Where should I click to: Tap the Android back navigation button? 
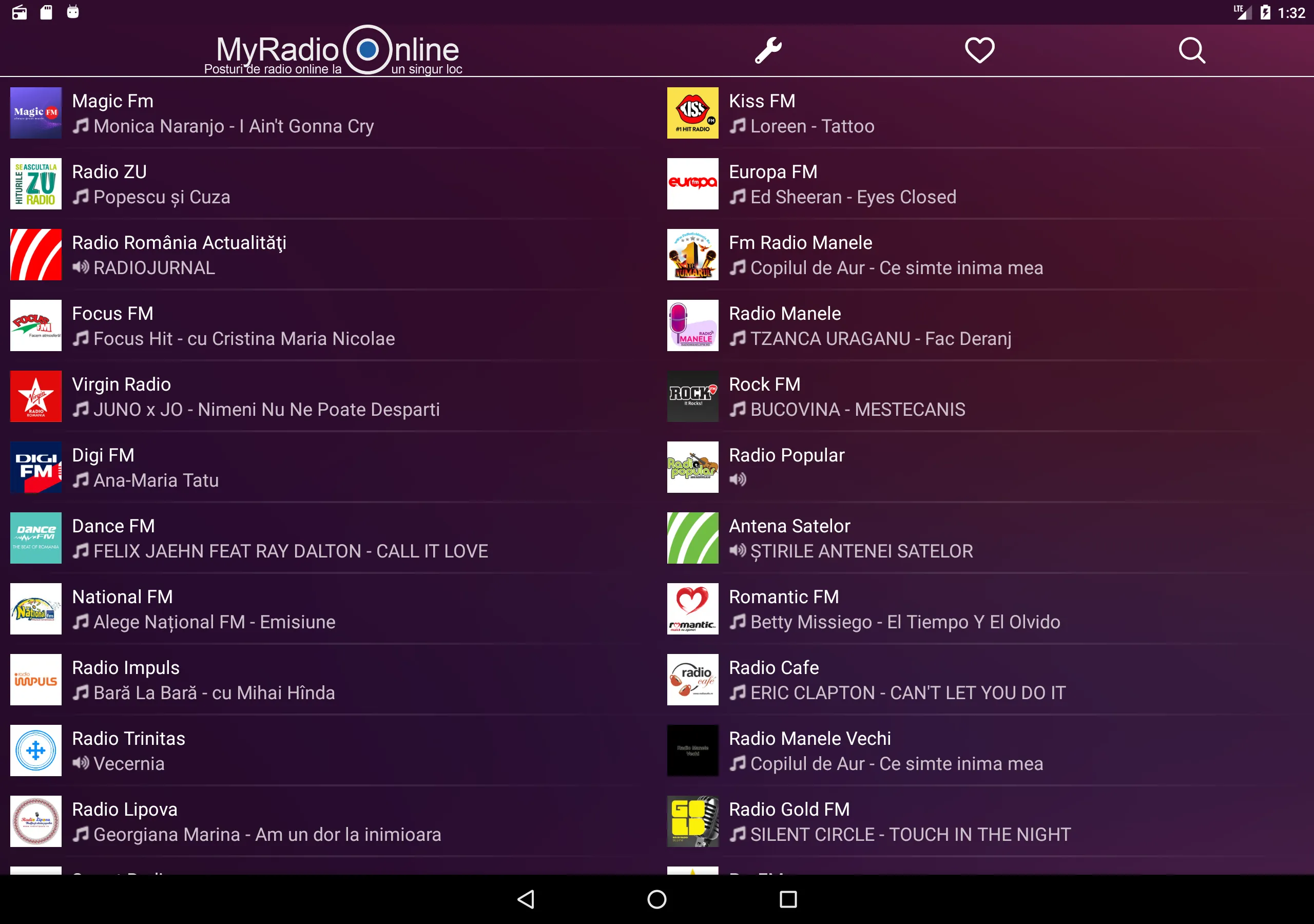pyautogui.click(x=526, y=899)
